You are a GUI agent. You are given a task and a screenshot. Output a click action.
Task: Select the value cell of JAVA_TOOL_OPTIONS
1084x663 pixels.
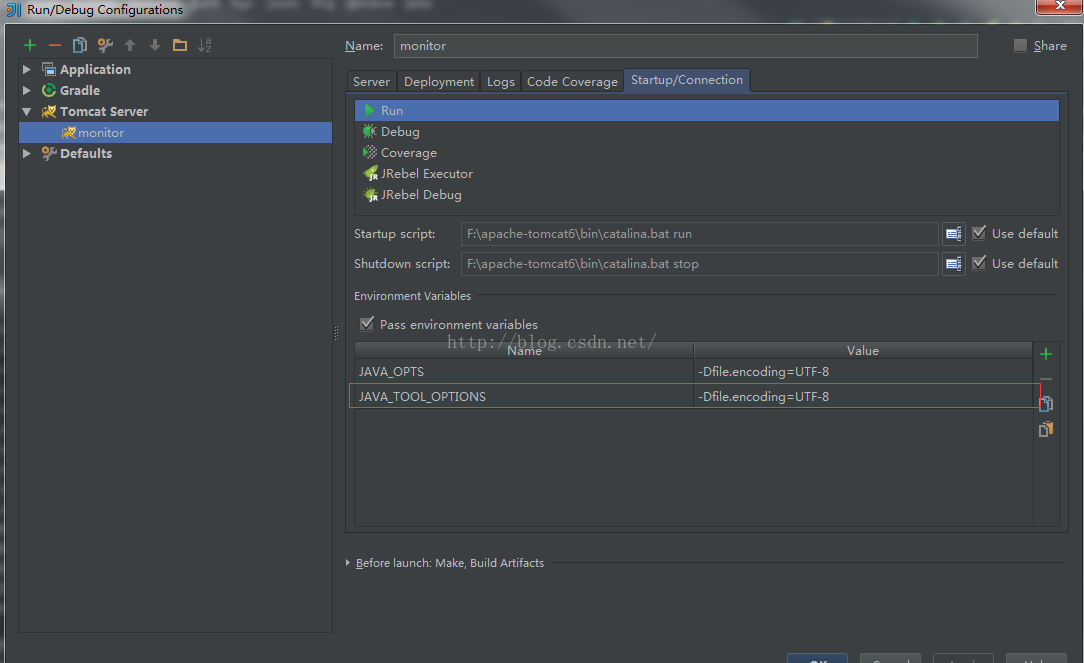863,396
